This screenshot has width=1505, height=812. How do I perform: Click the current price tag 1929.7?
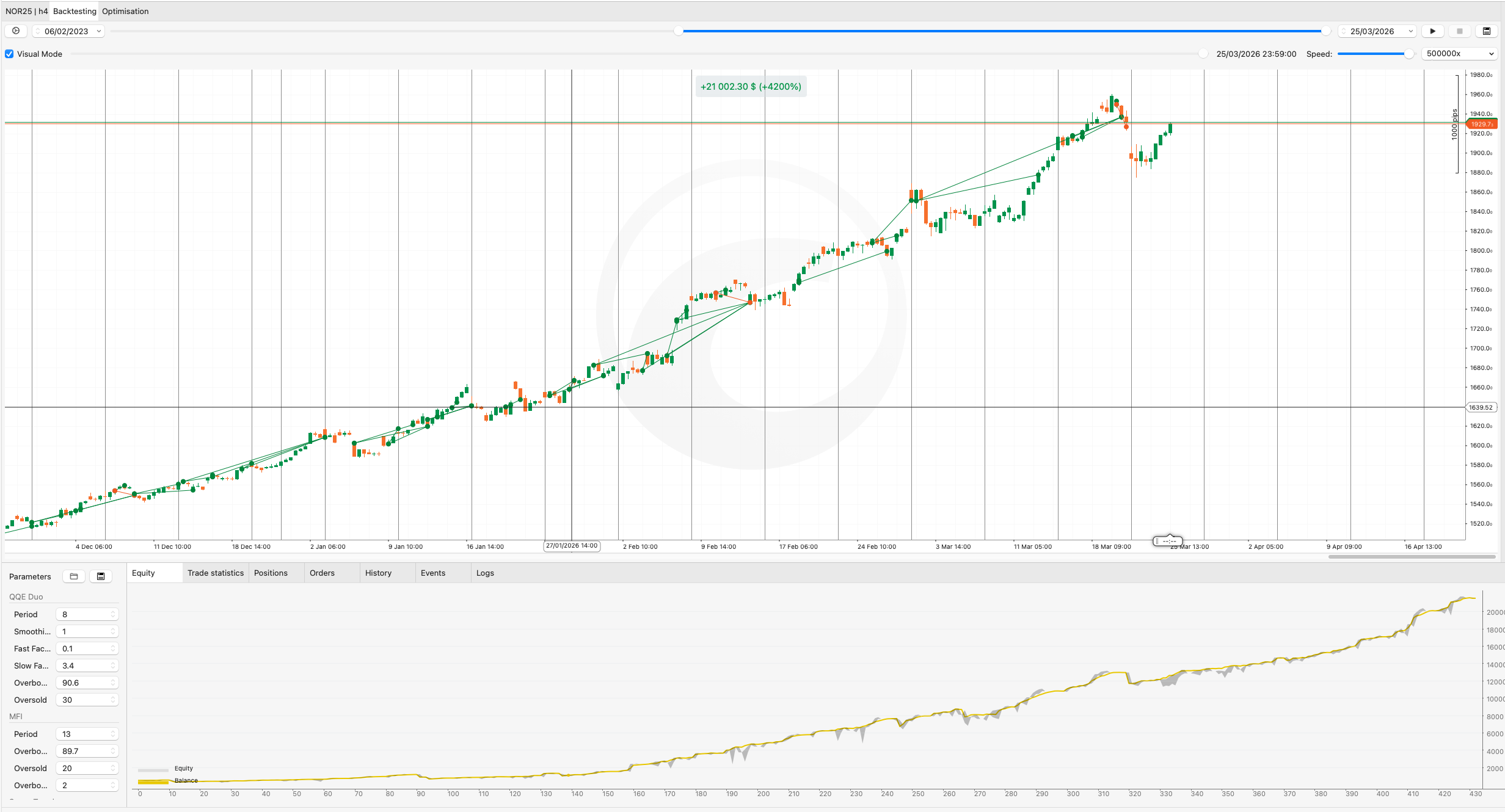(x=1482, y=124)
